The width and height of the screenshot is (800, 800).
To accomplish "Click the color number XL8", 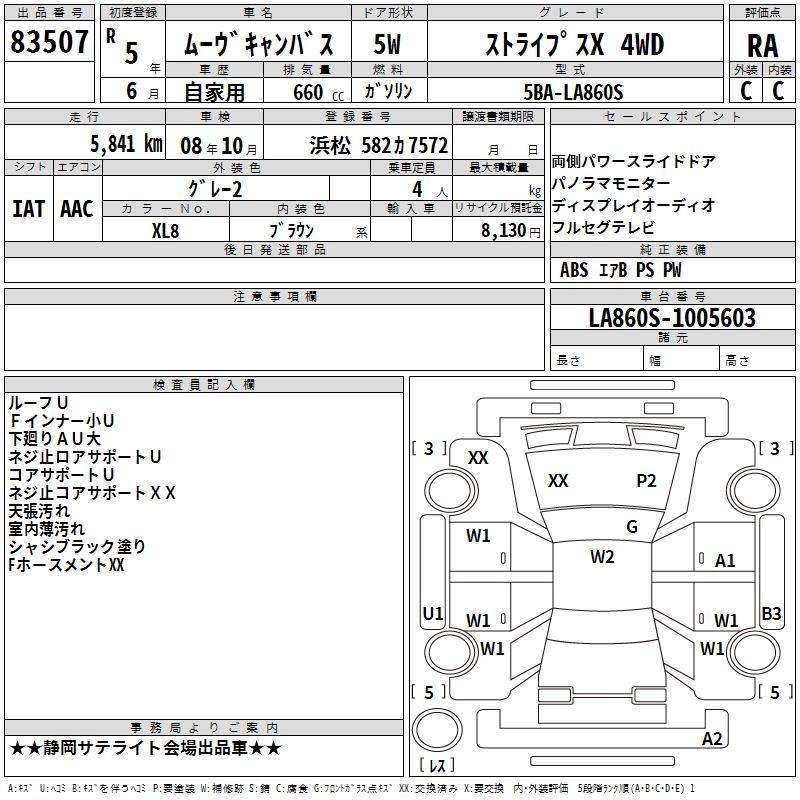I will click(x=165, y=231).
